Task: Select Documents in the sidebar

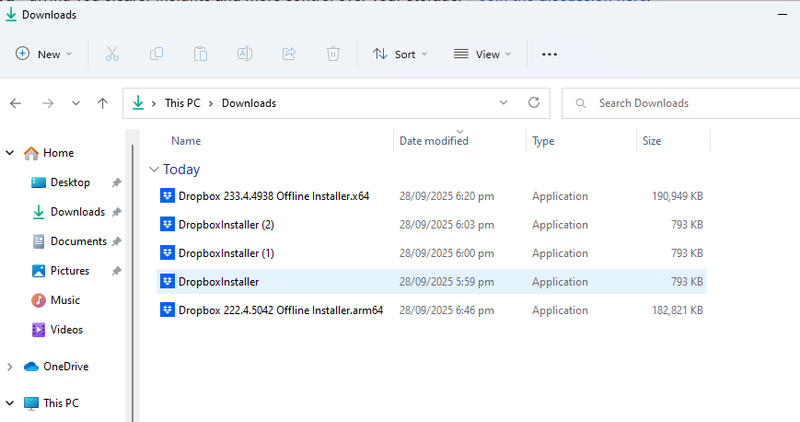Action: [78, 241]
